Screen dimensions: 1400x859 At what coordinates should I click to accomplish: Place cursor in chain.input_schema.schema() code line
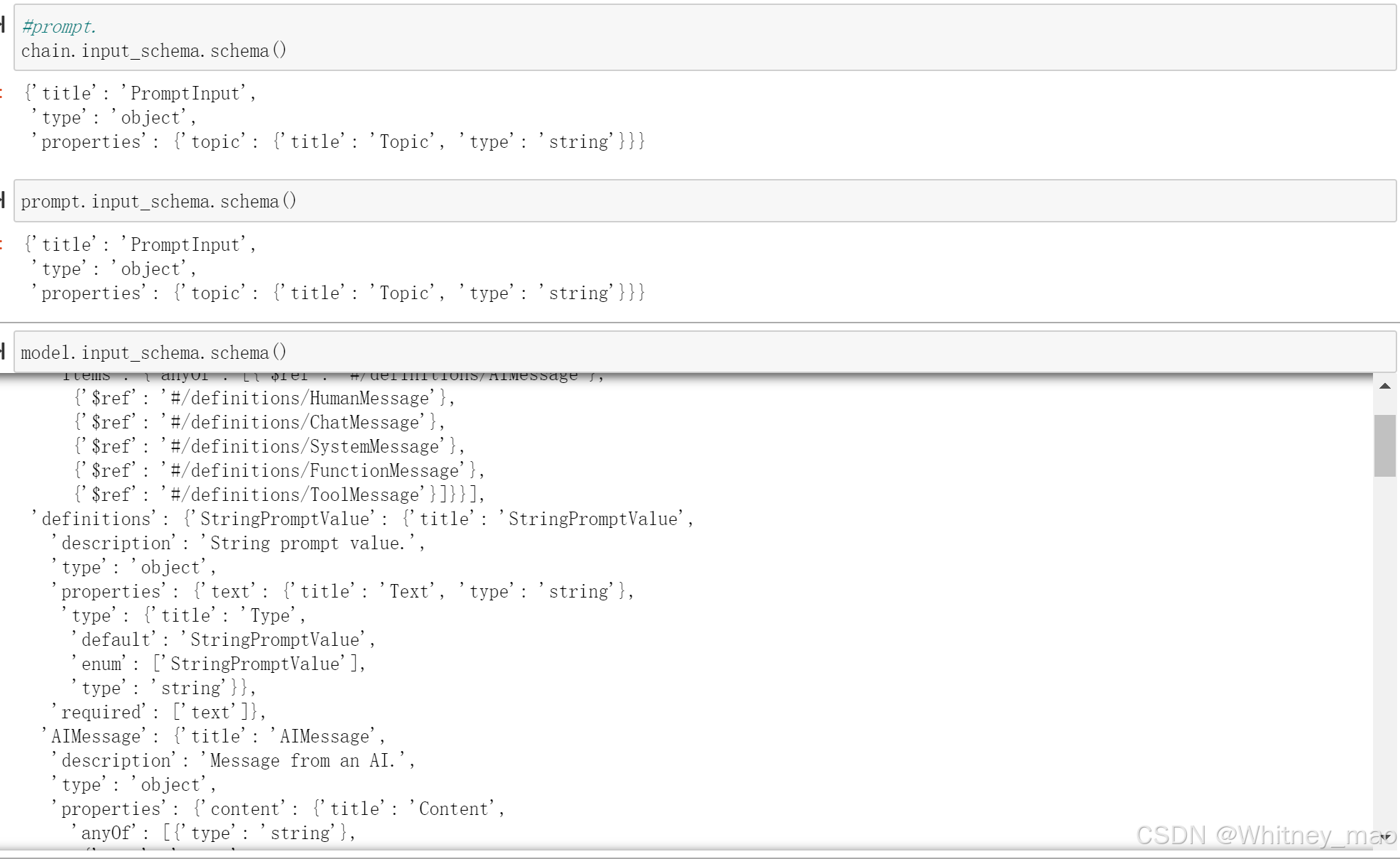(x=153, y=51)
